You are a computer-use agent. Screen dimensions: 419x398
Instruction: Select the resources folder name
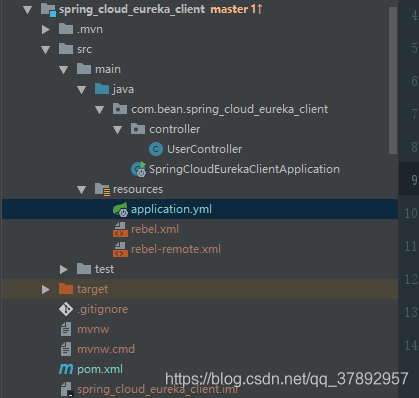click(138, 189)
